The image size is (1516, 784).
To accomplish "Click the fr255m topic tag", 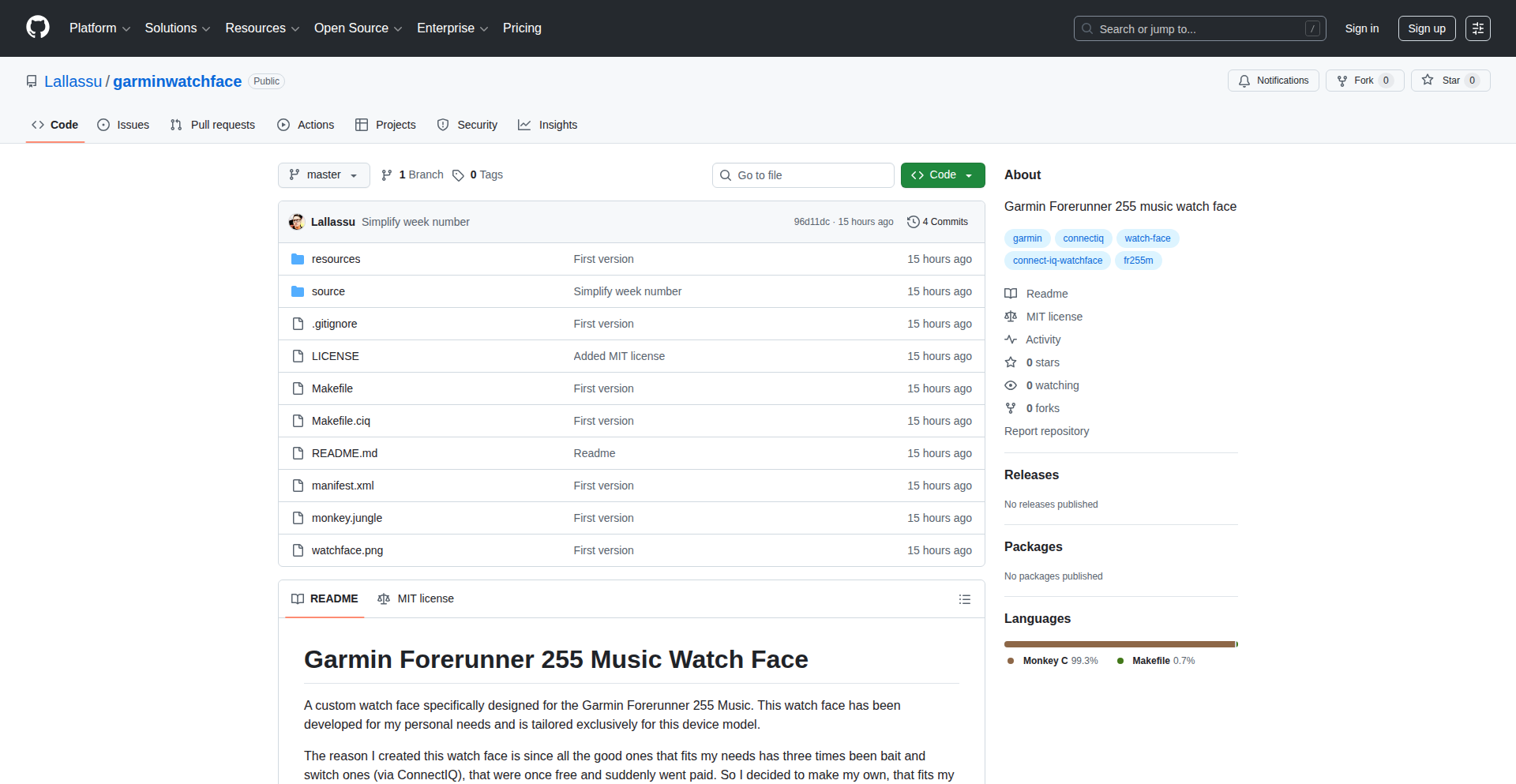I will (x=1138, y=261).
